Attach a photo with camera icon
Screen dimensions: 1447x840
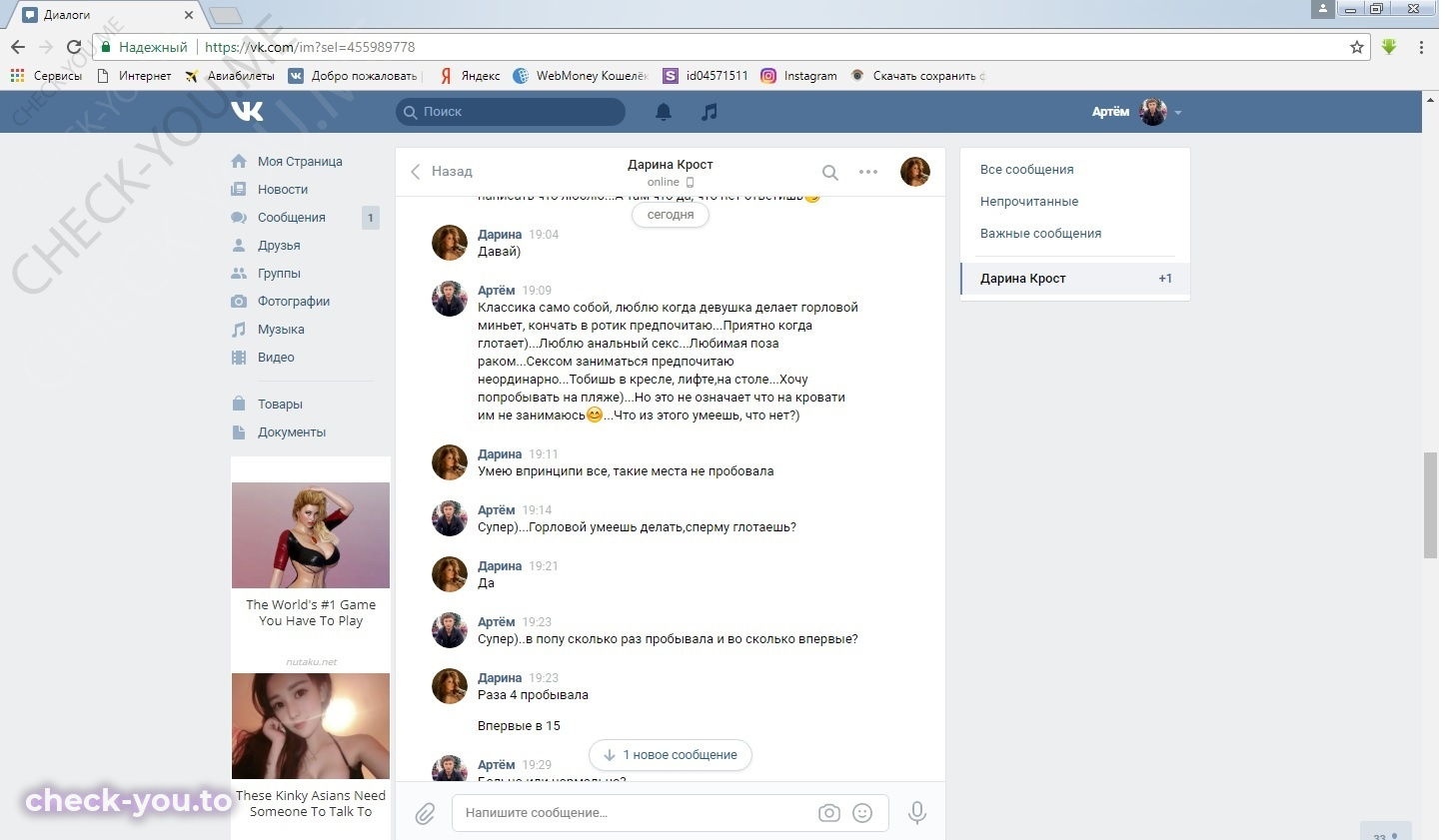(x=829, y=813)
